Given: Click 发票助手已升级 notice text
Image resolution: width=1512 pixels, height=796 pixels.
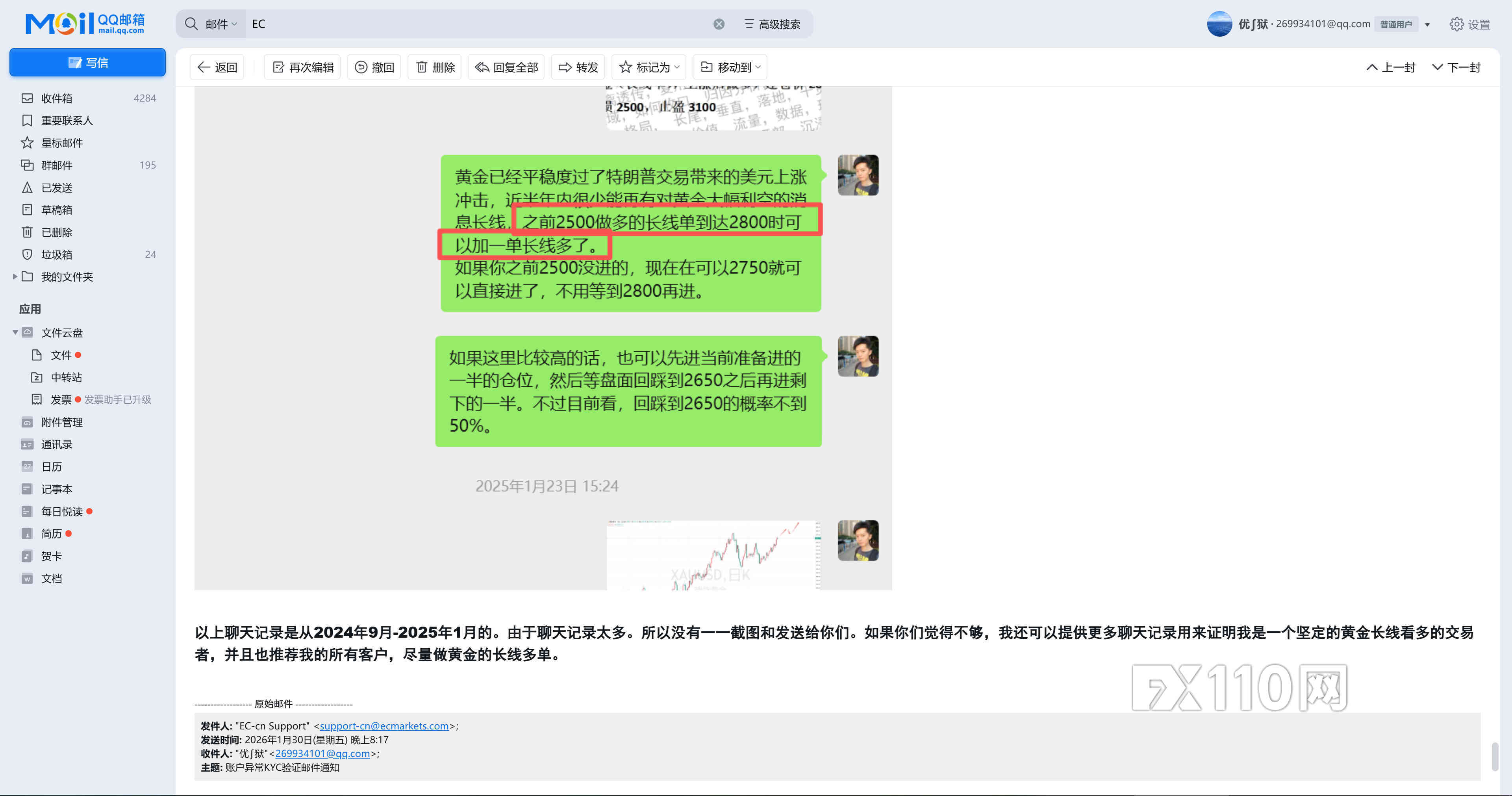Looking at the screenshot, I should tap(117, 399).
